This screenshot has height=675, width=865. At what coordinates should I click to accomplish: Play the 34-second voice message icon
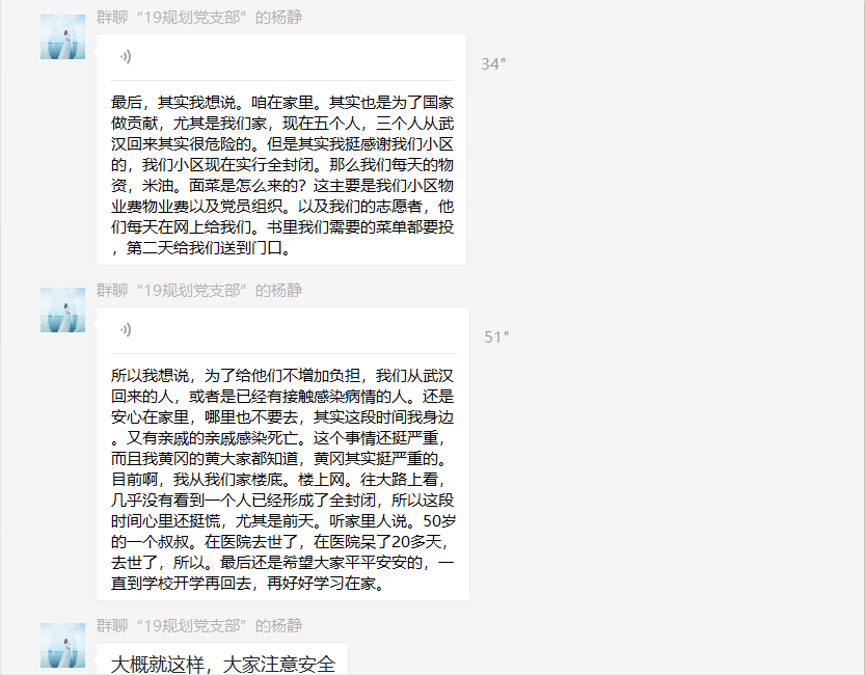(x=126, y=57)
